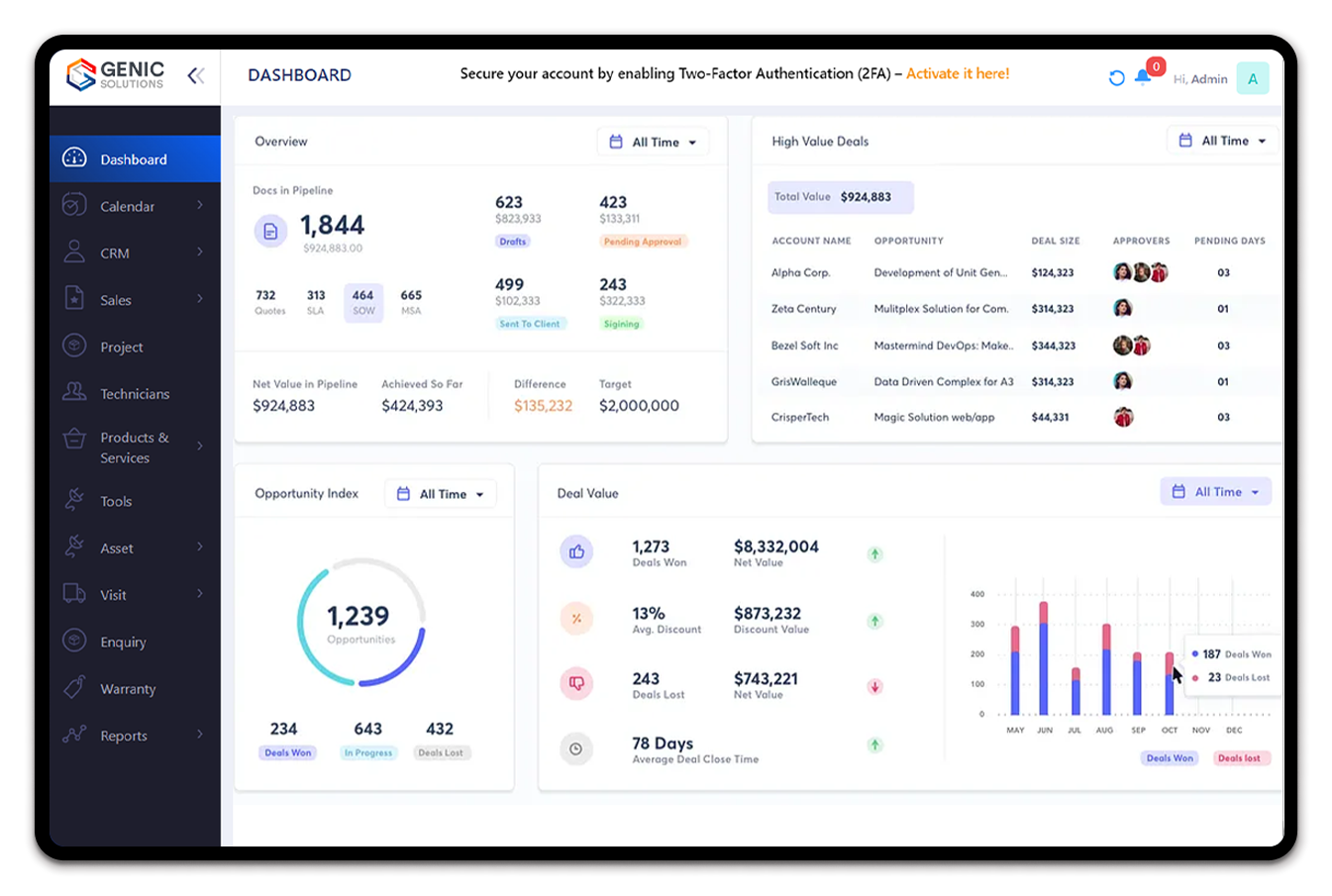The image size is (1332, 896).
Task: Select the SOW document type filter
Action: coord(363,302)
